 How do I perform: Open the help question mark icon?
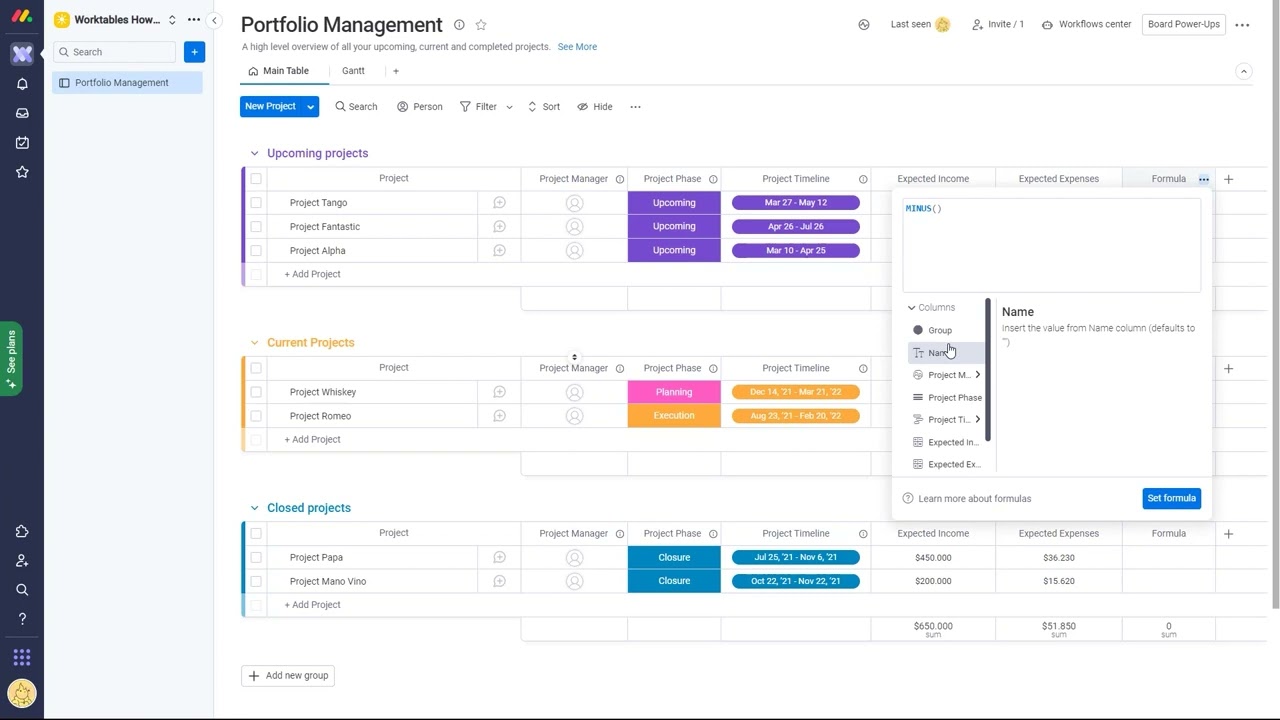[x=22, y=619]
